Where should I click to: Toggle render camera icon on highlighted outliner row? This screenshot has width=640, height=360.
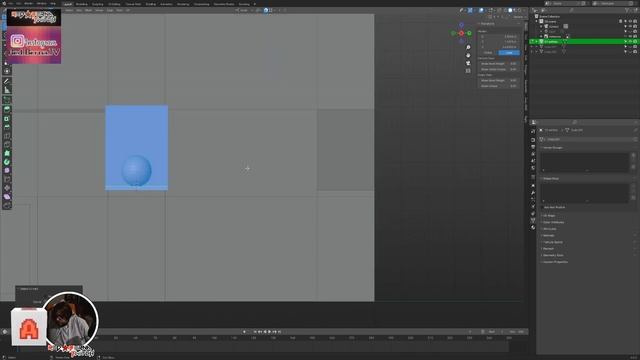pyautogui.click(x=635, y=42)
